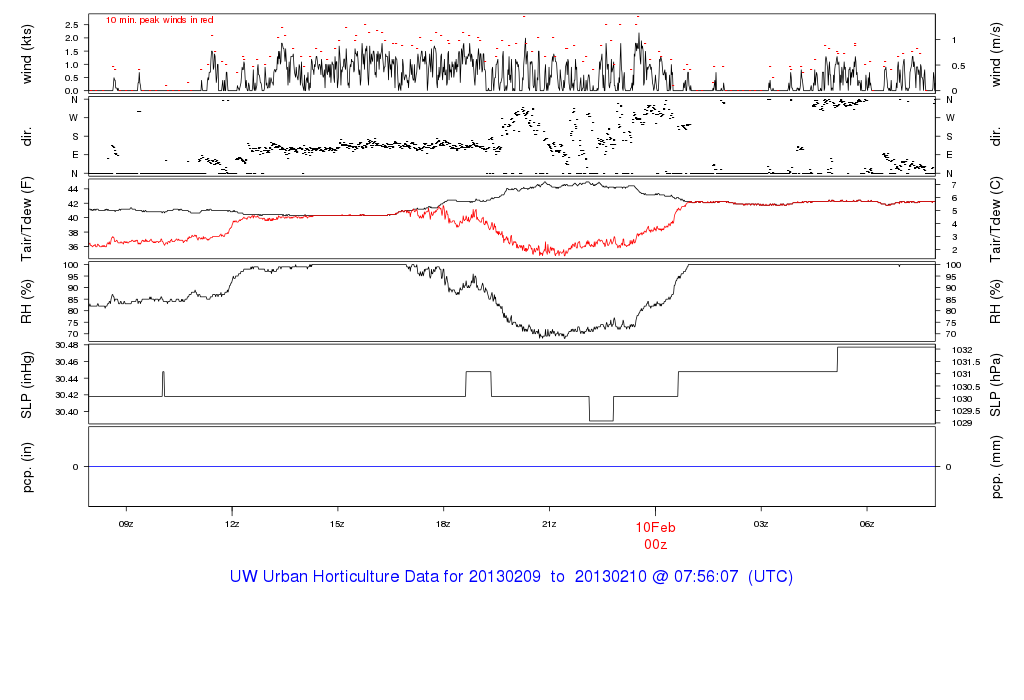Select the 1031.5 hPa tick value
This screenshot has height=700, width=1024.
(966, 362)
